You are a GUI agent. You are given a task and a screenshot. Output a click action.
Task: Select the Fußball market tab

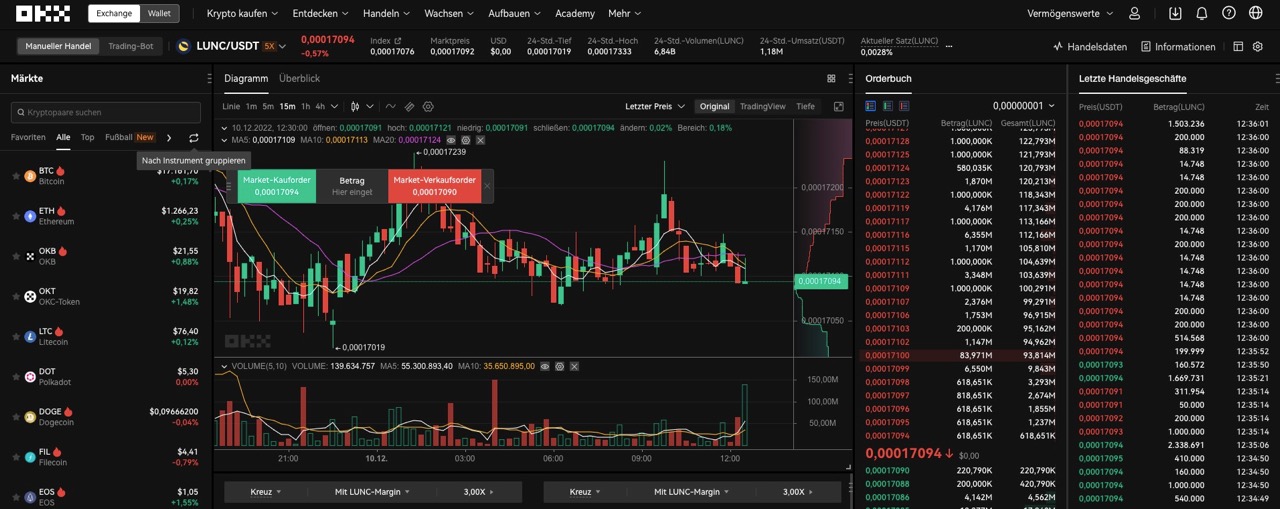point(119,137)
